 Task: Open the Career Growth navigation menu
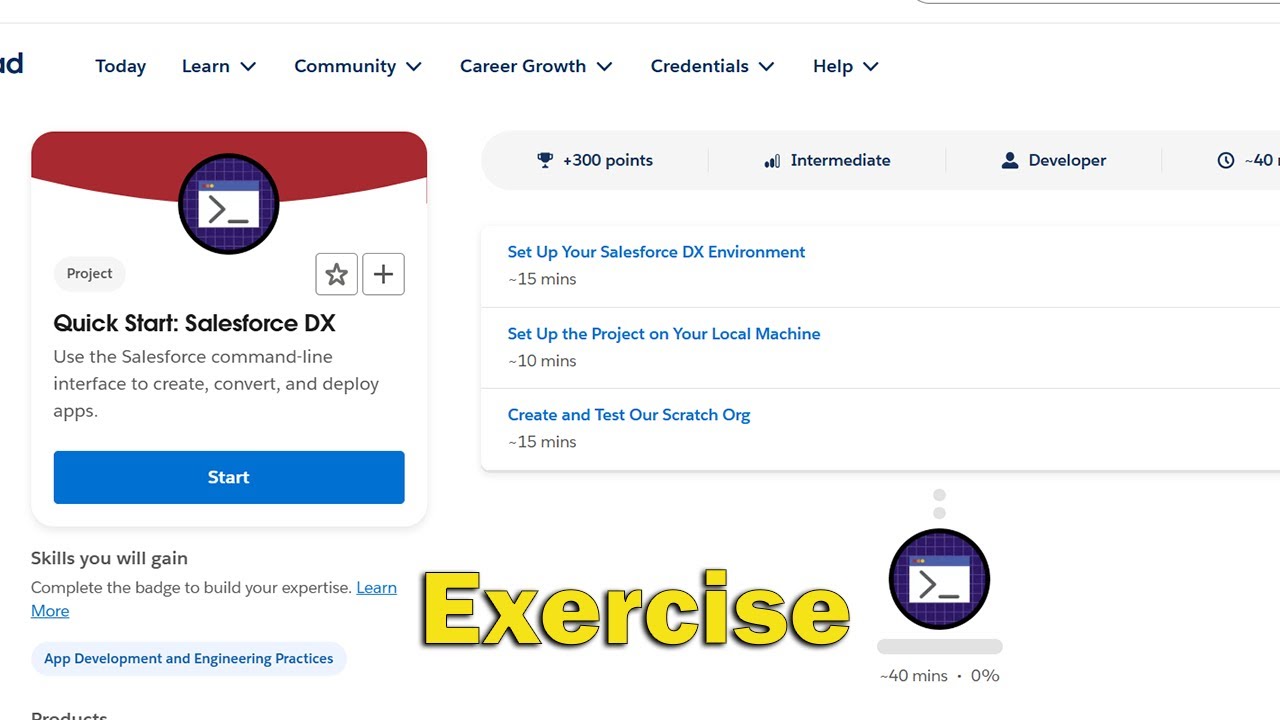coord(536,66)
